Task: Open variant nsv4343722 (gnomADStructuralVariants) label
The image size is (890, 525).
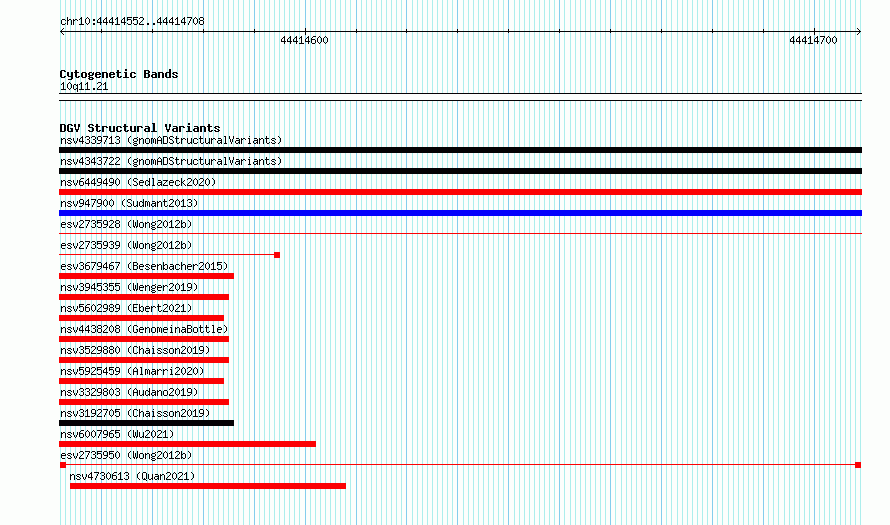Action: 171,161
